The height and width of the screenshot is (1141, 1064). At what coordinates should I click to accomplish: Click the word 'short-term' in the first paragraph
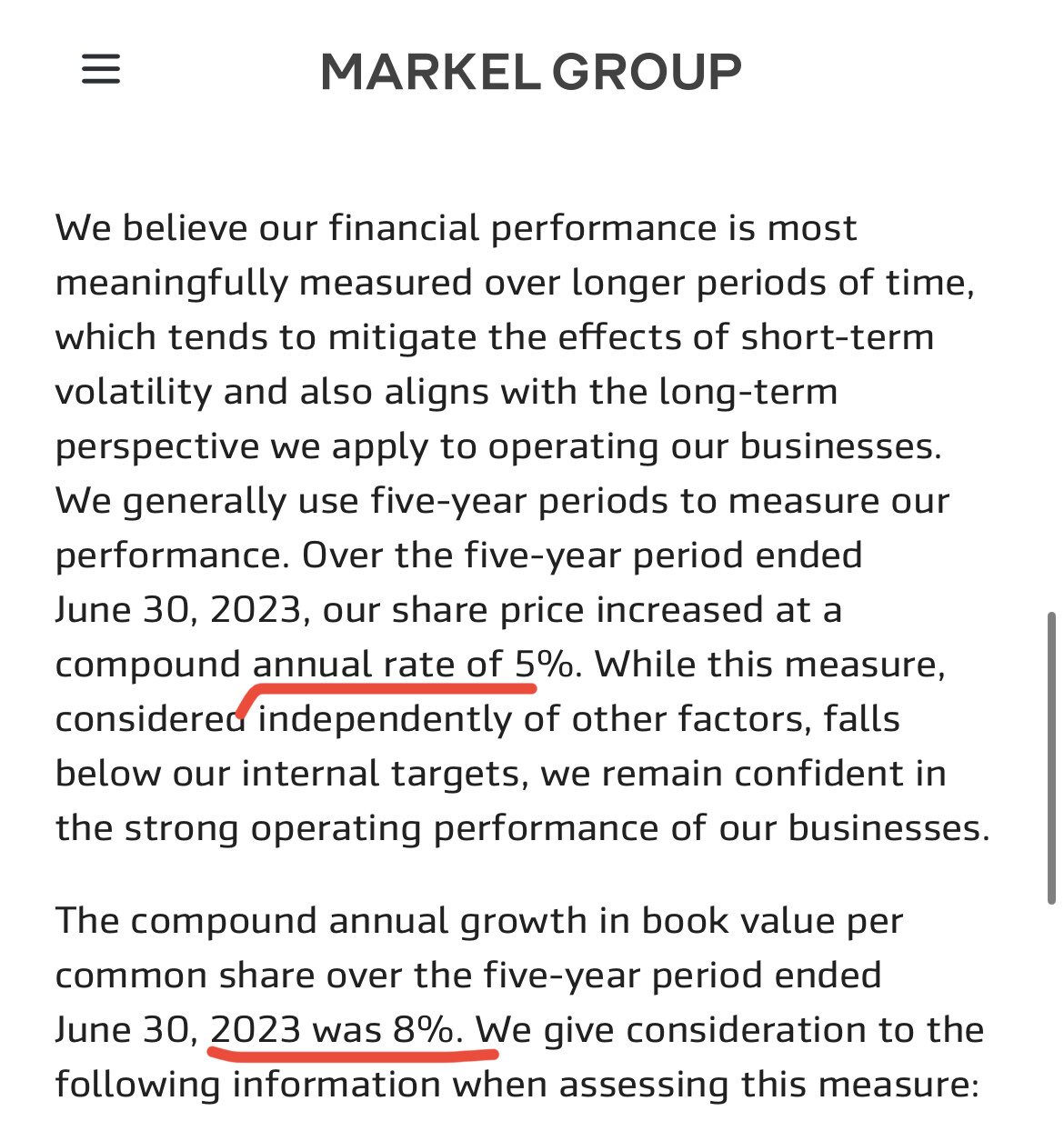(838, 337)
